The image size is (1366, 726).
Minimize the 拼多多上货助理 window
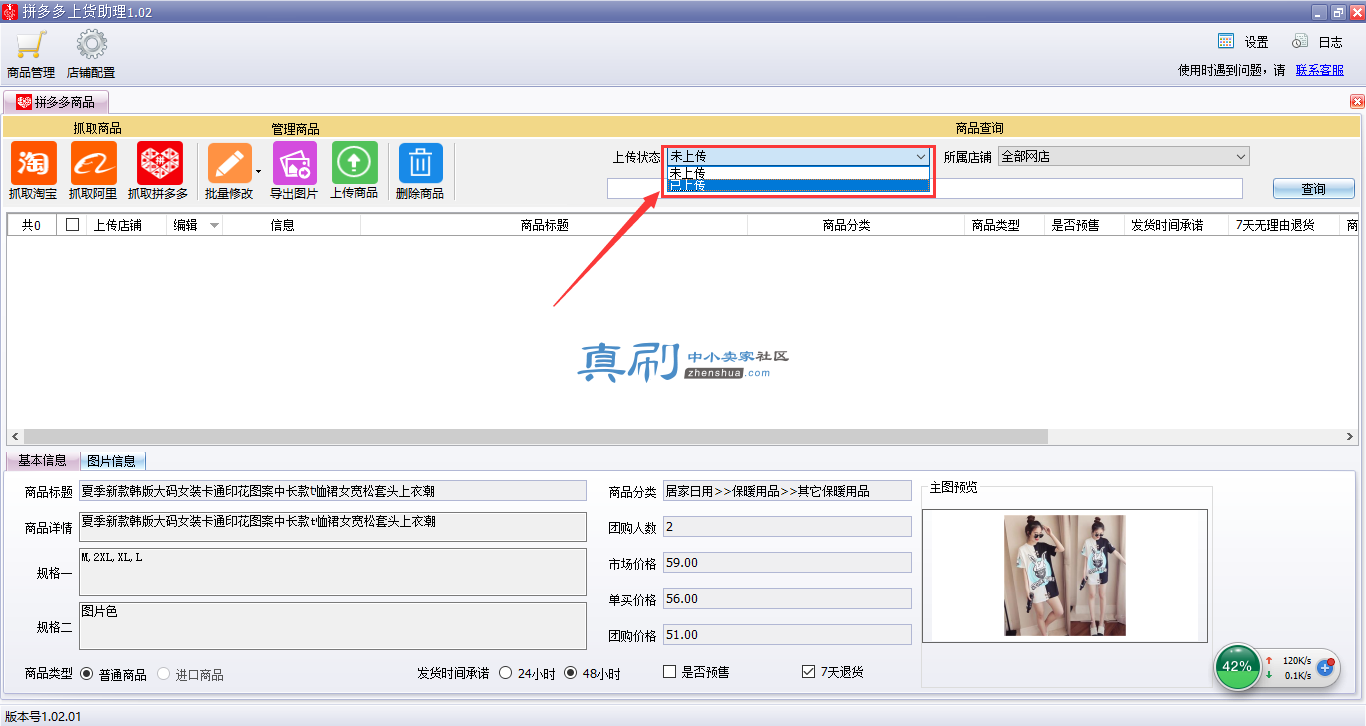coord(1319,12)
